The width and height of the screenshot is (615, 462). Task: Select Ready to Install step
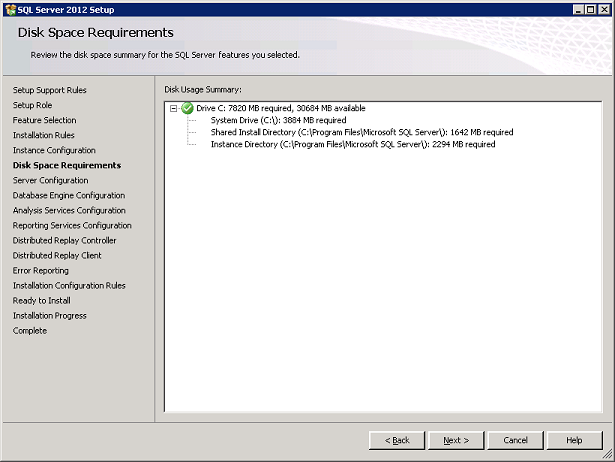coord(42,301)
